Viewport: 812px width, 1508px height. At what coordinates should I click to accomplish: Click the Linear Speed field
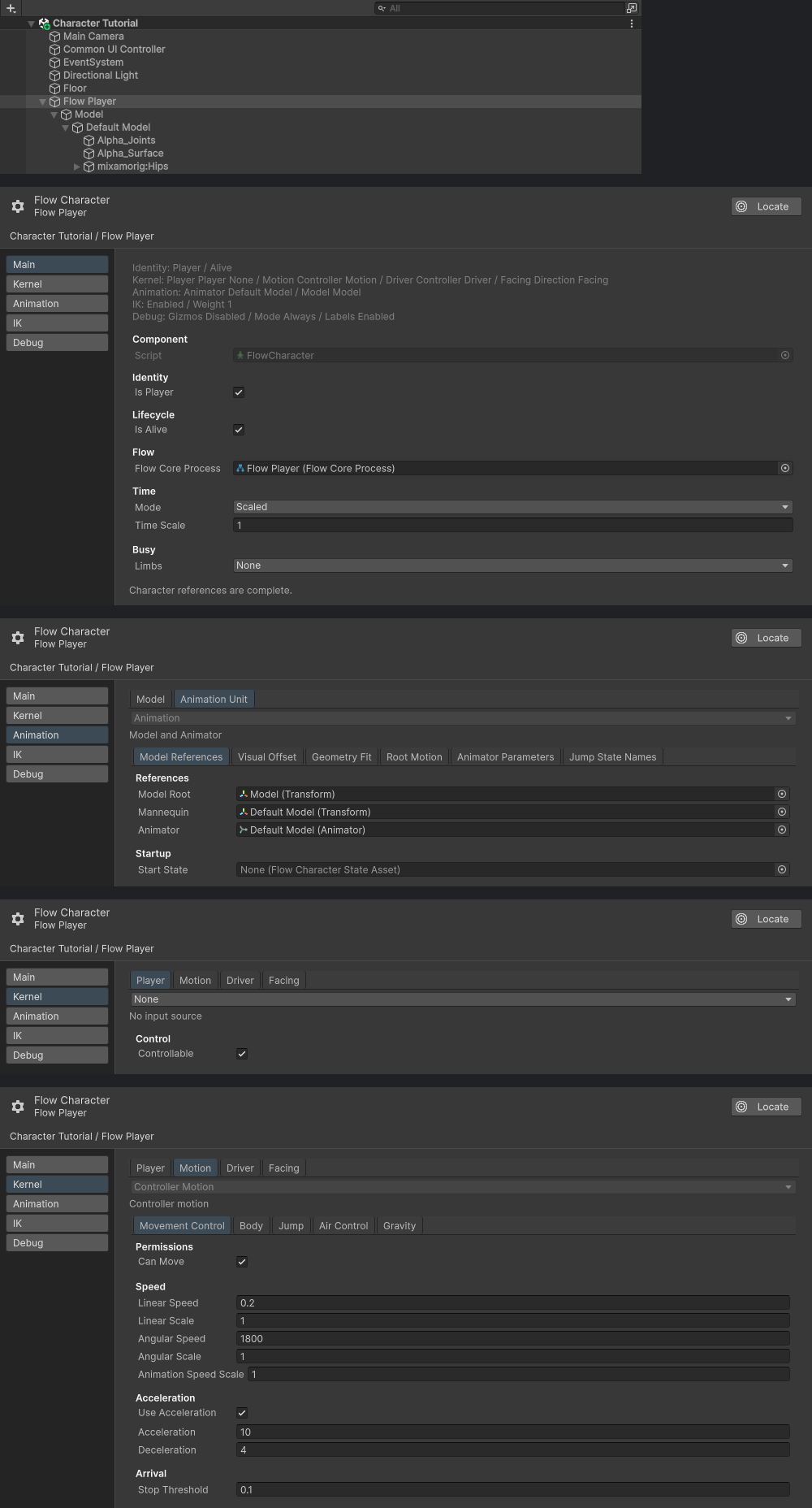coord(513,1303)
